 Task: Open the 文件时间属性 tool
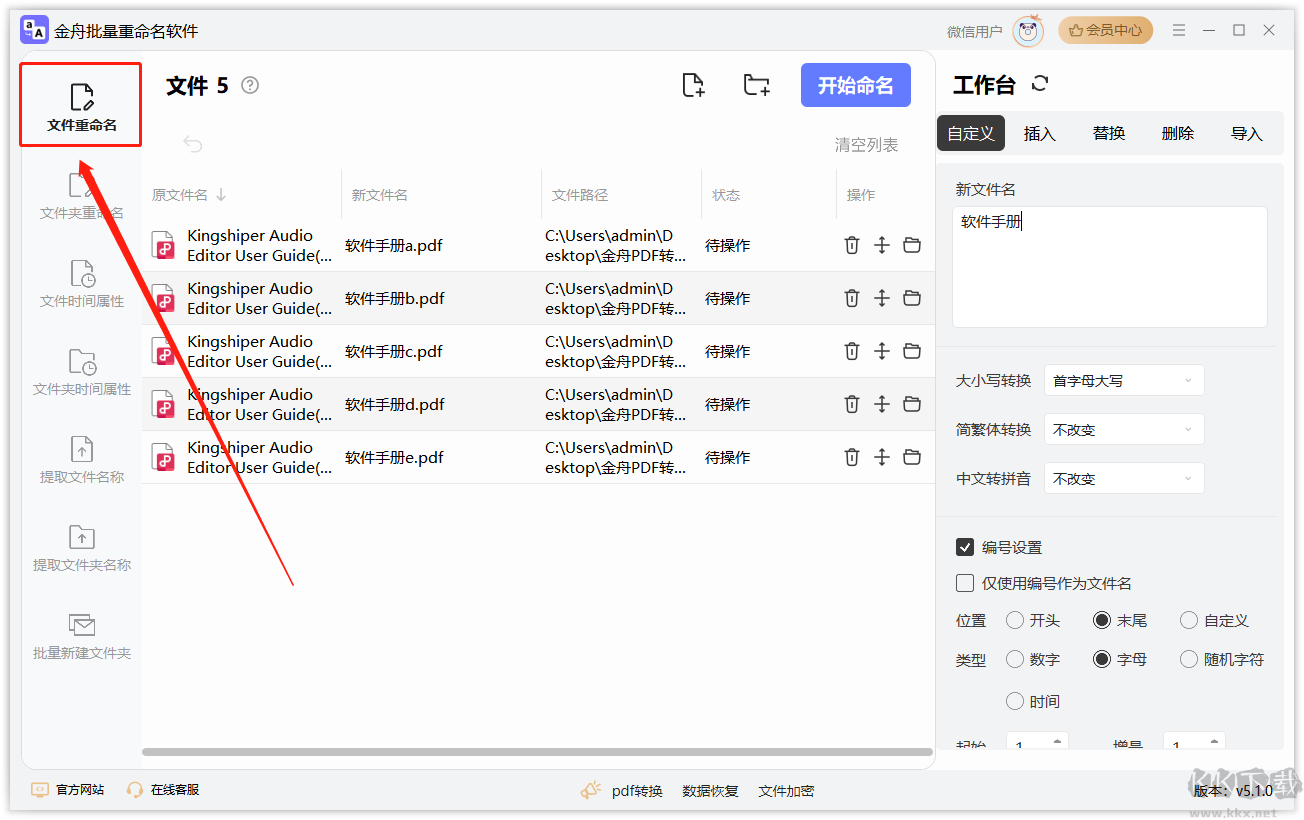click(x=80, y=286)
